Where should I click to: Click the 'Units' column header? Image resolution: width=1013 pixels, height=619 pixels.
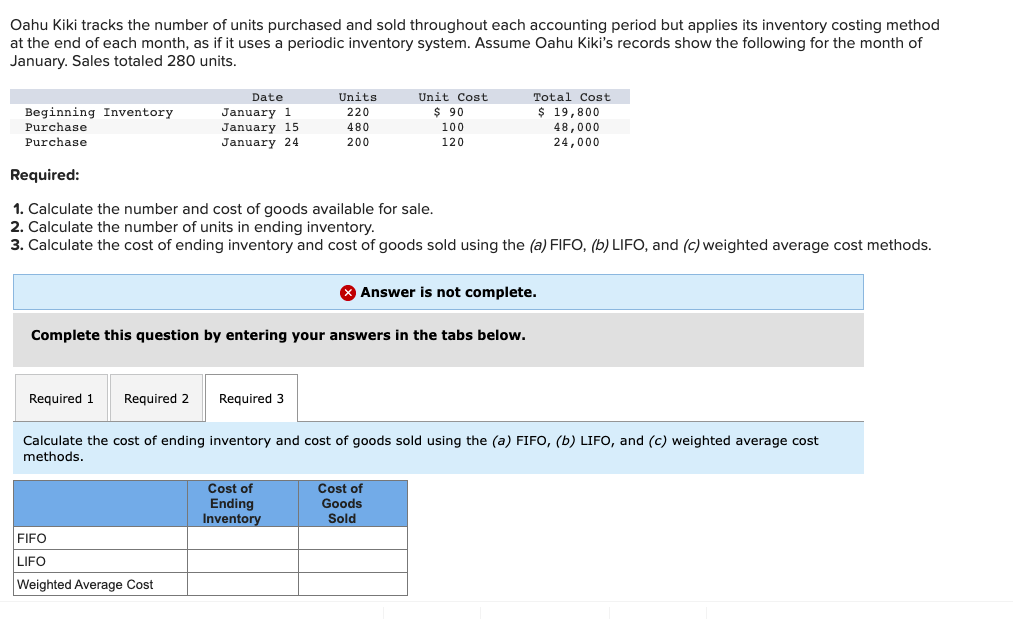coord(358,97)
